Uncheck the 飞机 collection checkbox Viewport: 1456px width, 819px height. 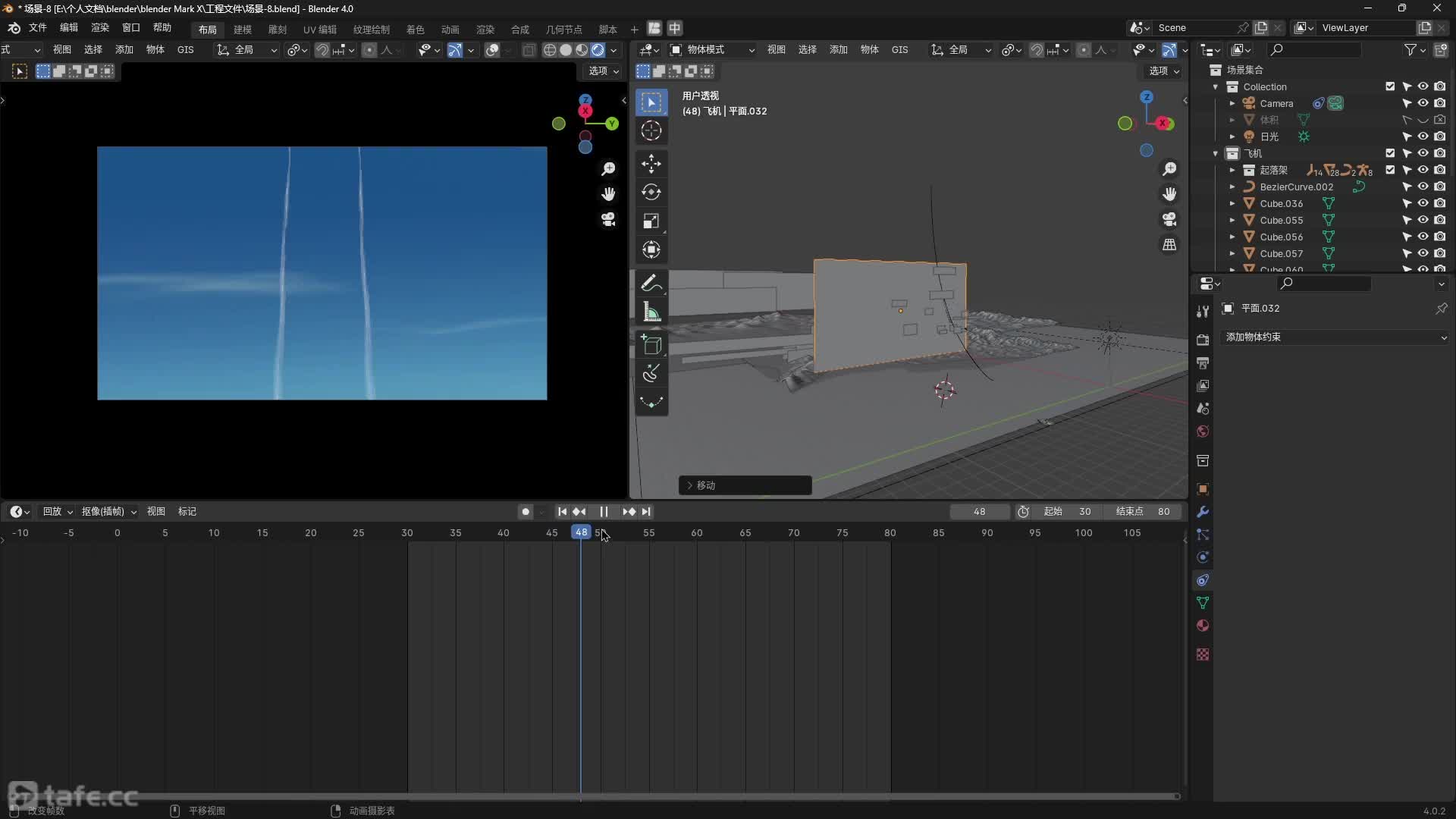point(1390,153)
